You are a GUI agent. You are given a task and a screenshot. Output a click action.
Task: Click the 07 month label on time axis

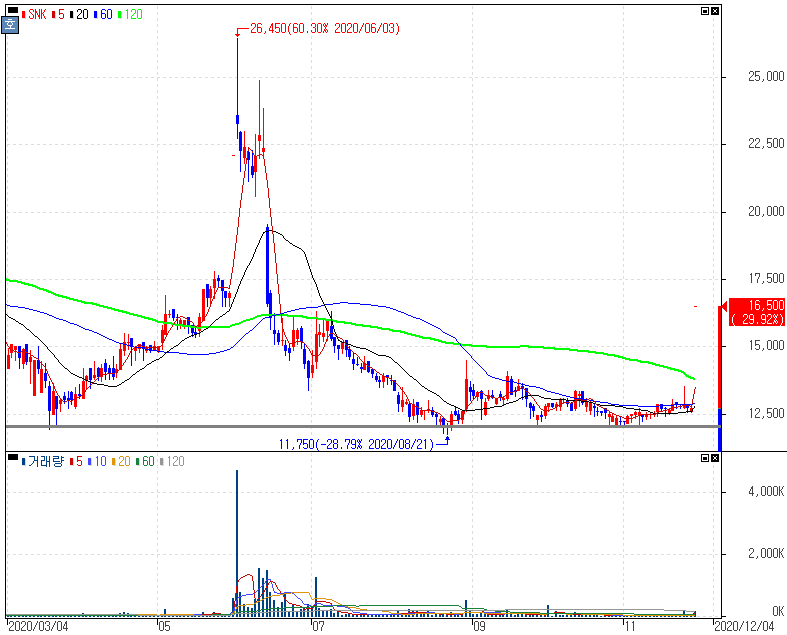click(x=318, y=626)
